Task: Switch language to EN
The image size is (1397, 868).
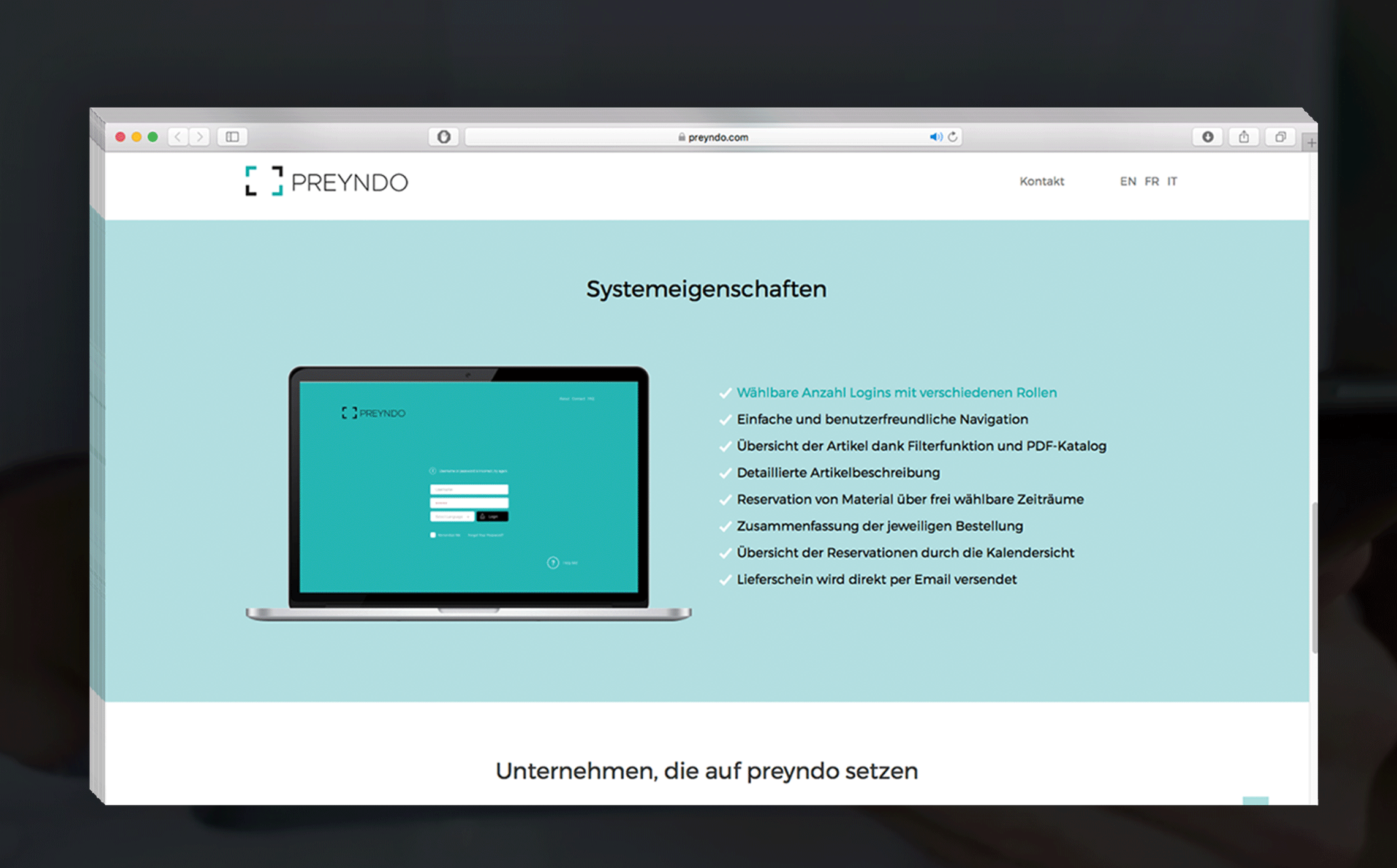Action: (1128, 181)
